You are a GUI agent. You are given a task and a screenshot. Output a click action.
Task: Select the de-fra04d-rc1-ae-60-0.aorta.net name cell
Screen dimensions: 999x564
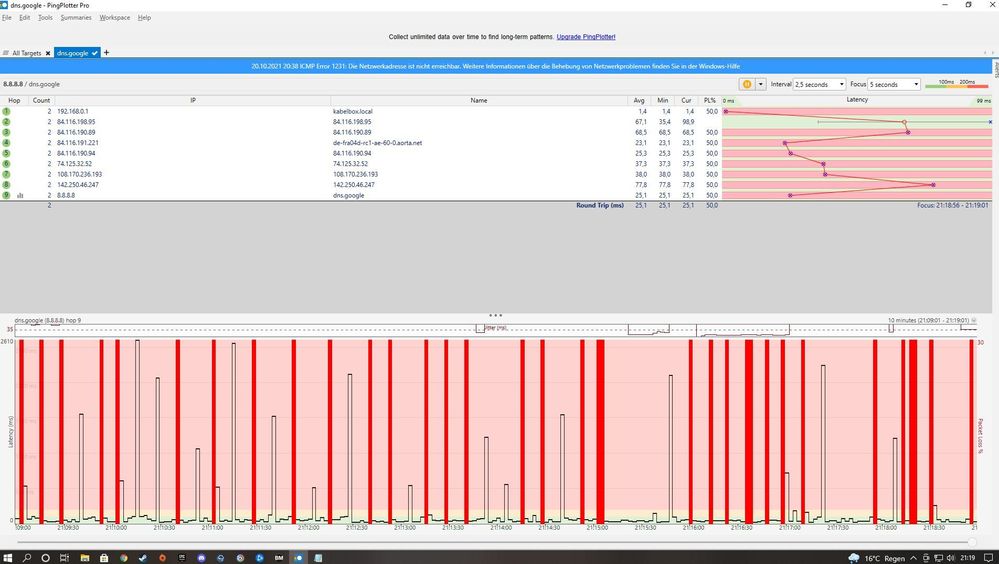(377, 143)
